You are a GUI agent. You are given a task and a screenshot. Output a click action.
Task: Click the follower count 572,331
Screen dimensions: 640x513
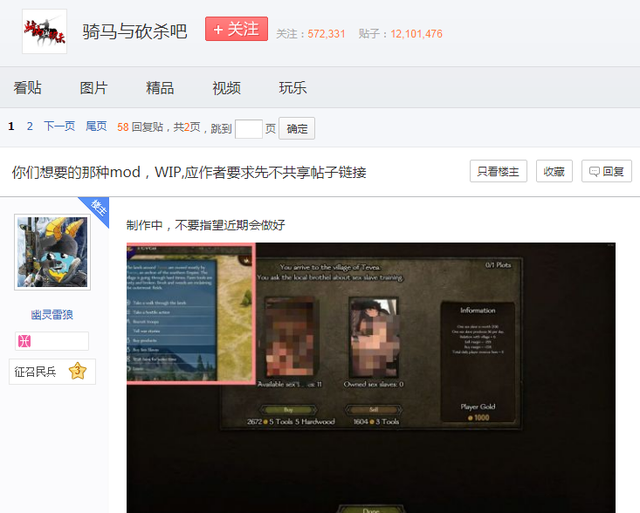327,34
